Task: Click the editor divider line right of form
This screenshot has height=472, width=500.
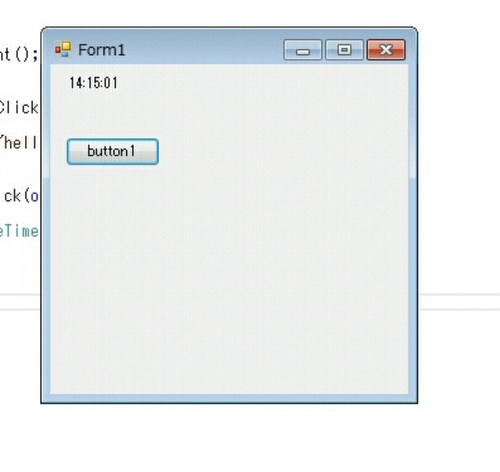Action: tap(459, 295)
